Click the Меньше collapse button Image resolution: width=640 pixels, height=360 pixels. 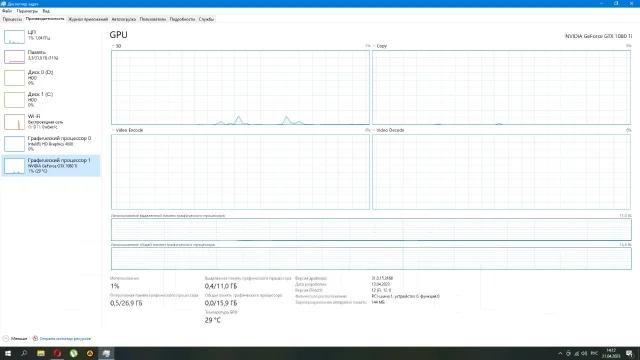15,338
